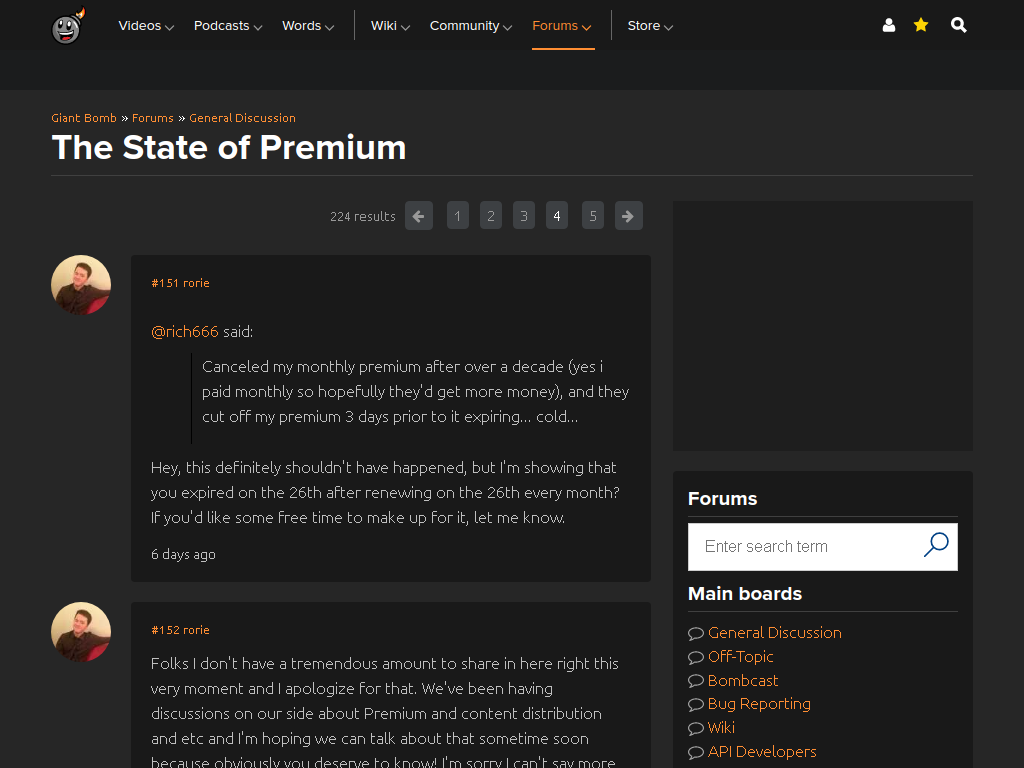1024x768 pixels.
Task: Expand the Words dropdown menu
Action: pyautogui.click(x=308, y=26)
